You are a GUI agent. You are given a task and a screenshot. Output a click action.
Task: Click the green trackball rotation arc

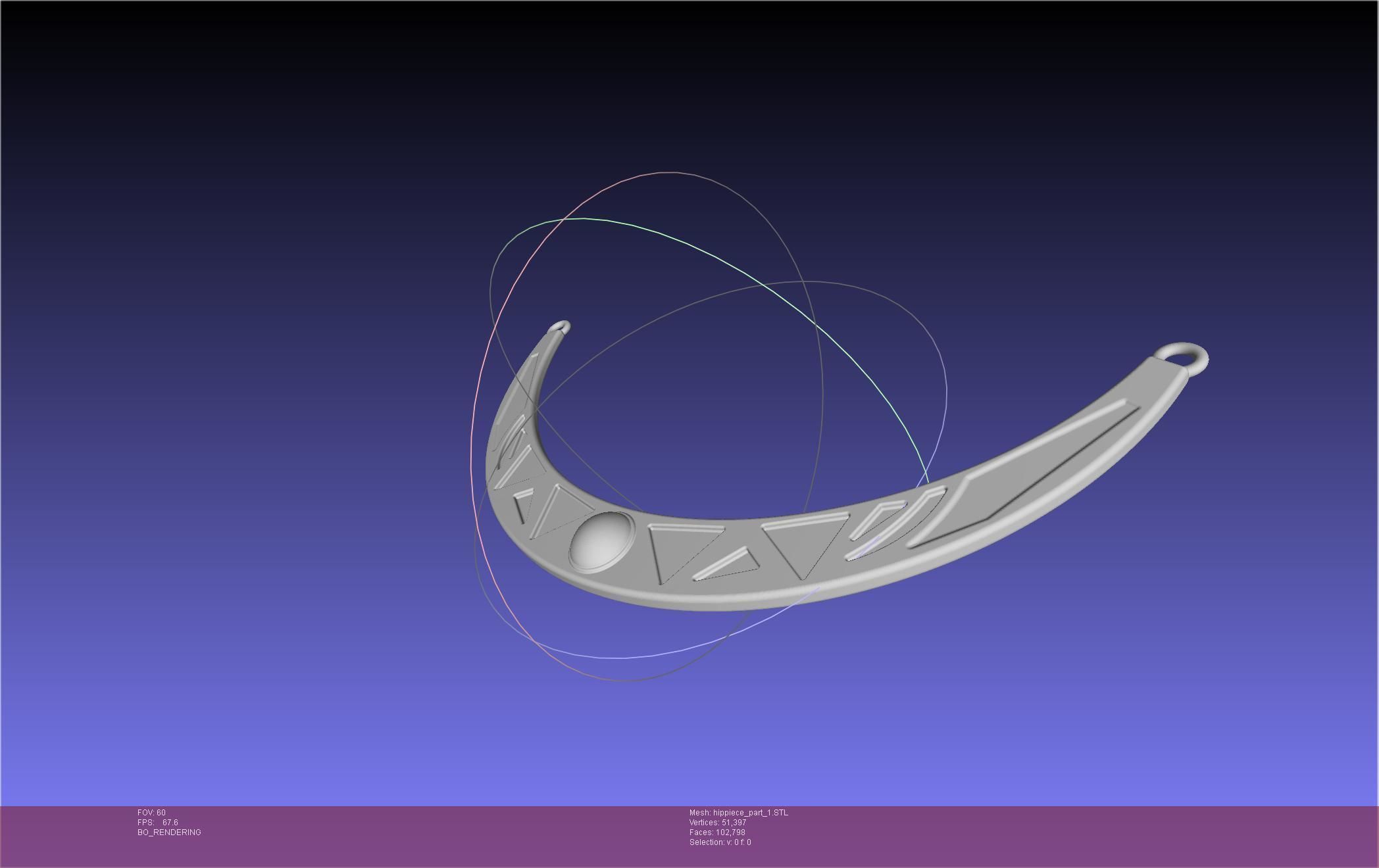724,262
